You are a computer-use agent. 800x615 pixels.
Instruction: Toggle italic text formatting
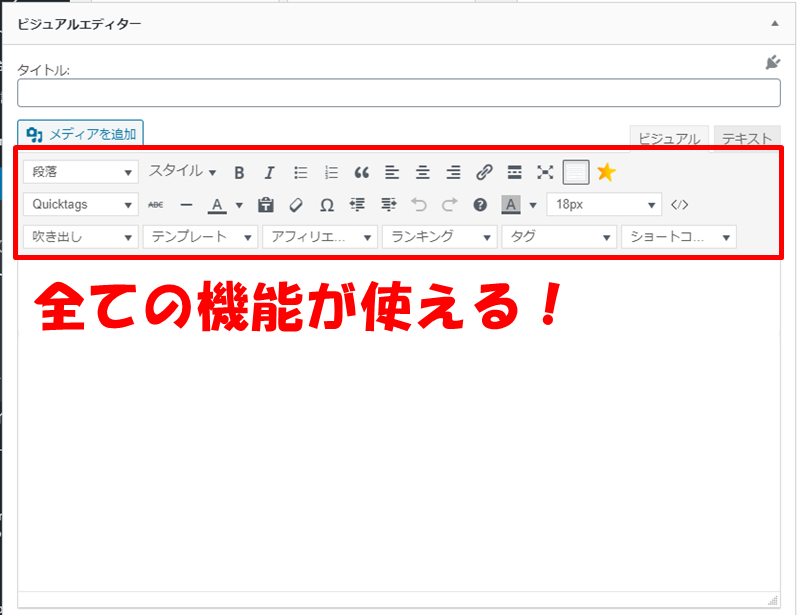point(269,172)
